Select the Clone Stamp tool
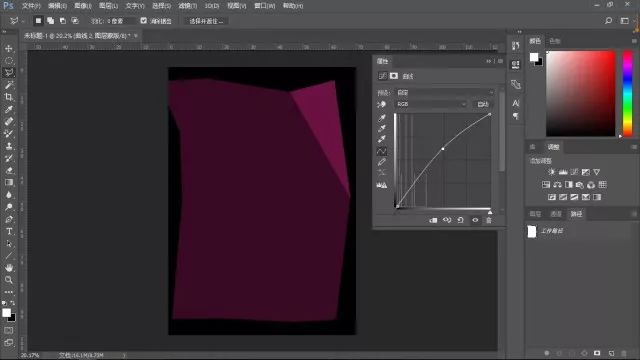The image size is (640, 360). point(9,146)
